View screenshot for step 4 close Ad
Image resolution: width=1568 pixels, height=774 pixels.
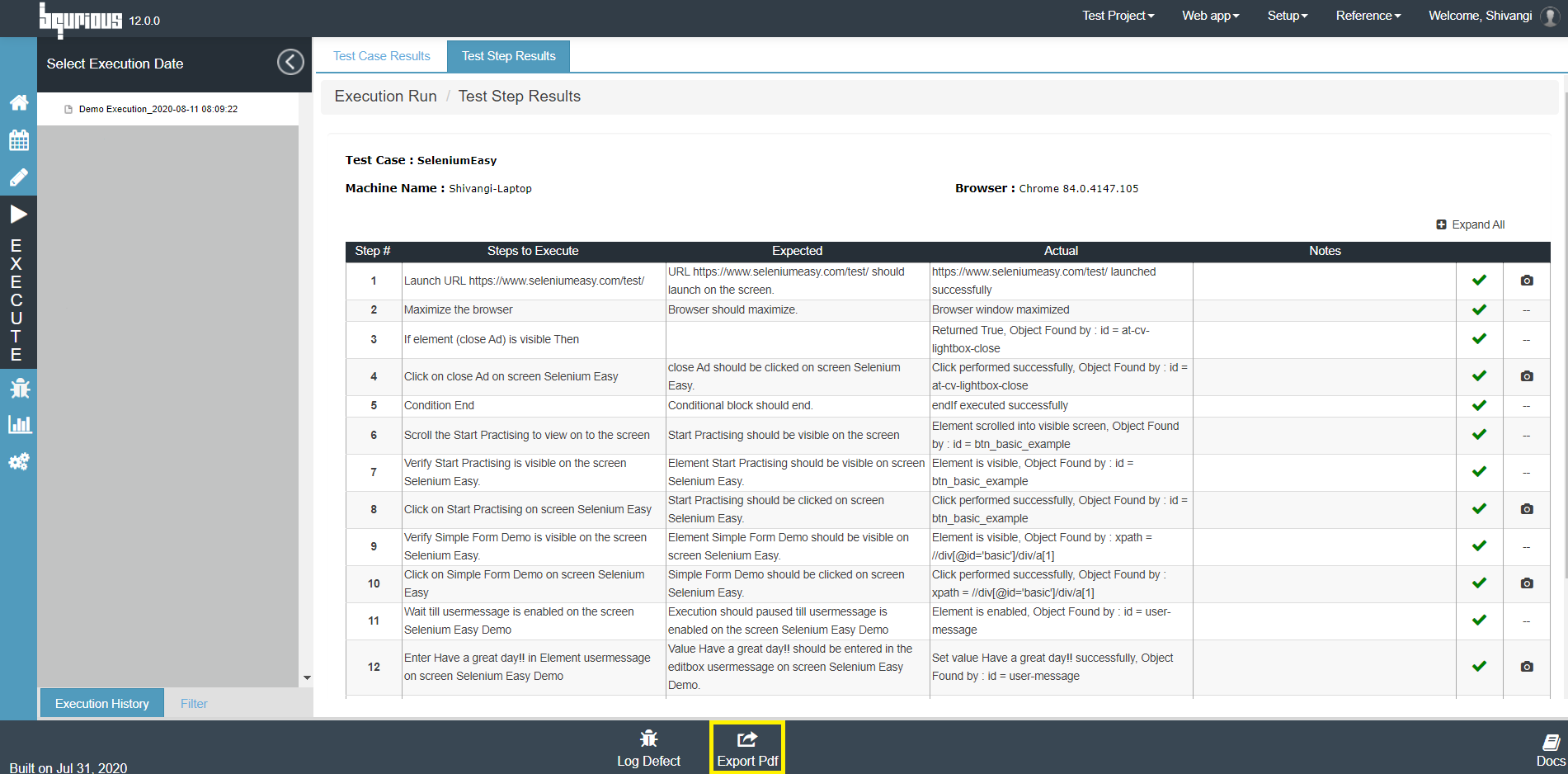pos(1527,376)
